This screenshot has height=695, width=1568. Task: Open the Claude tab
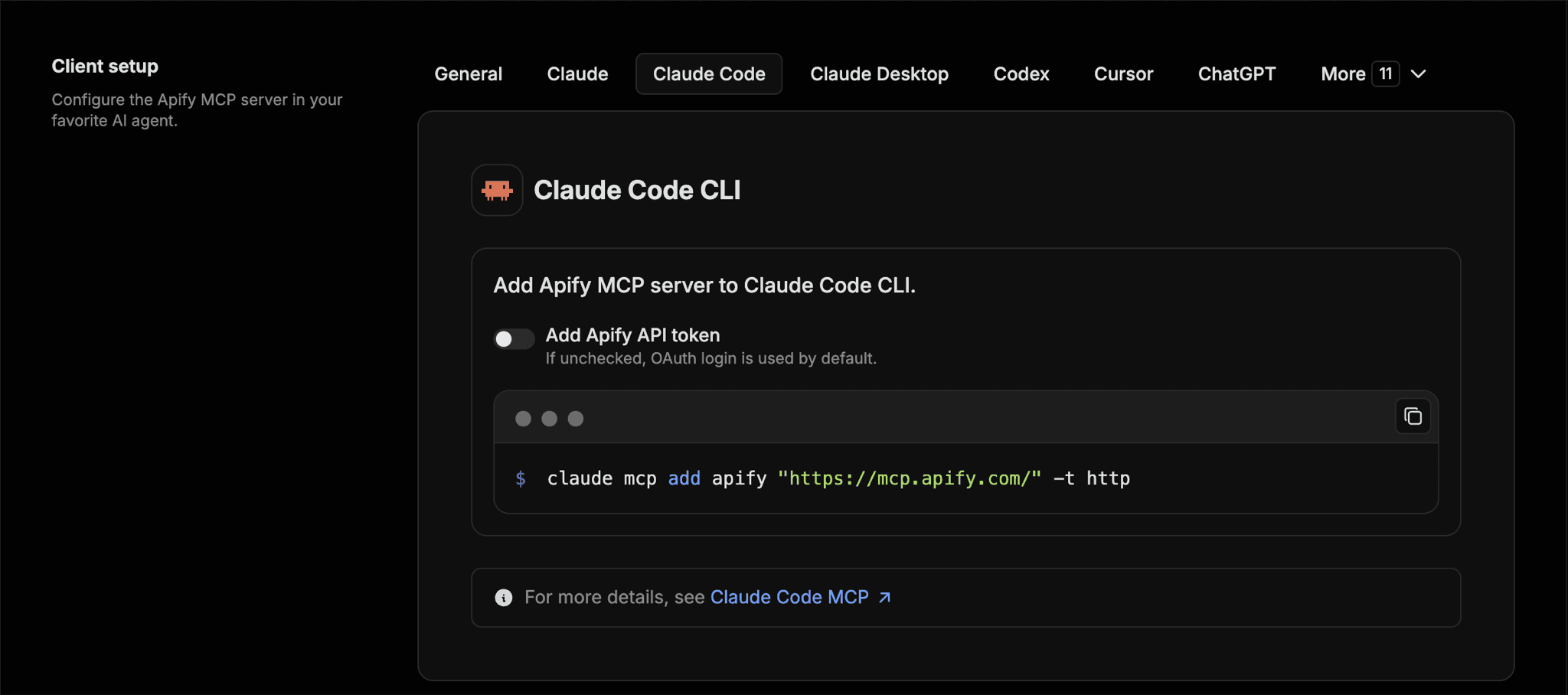578,74
